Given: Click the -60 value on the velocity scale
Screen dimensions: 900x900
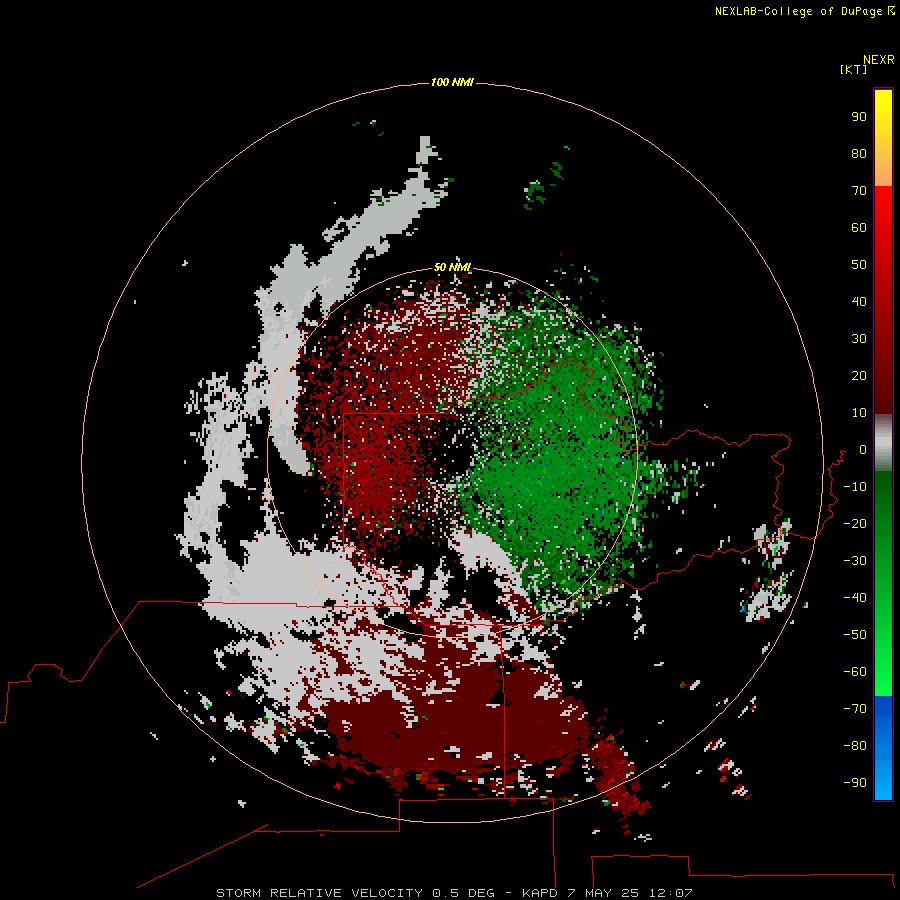Looking at the screenshot, I should [855, 672].
